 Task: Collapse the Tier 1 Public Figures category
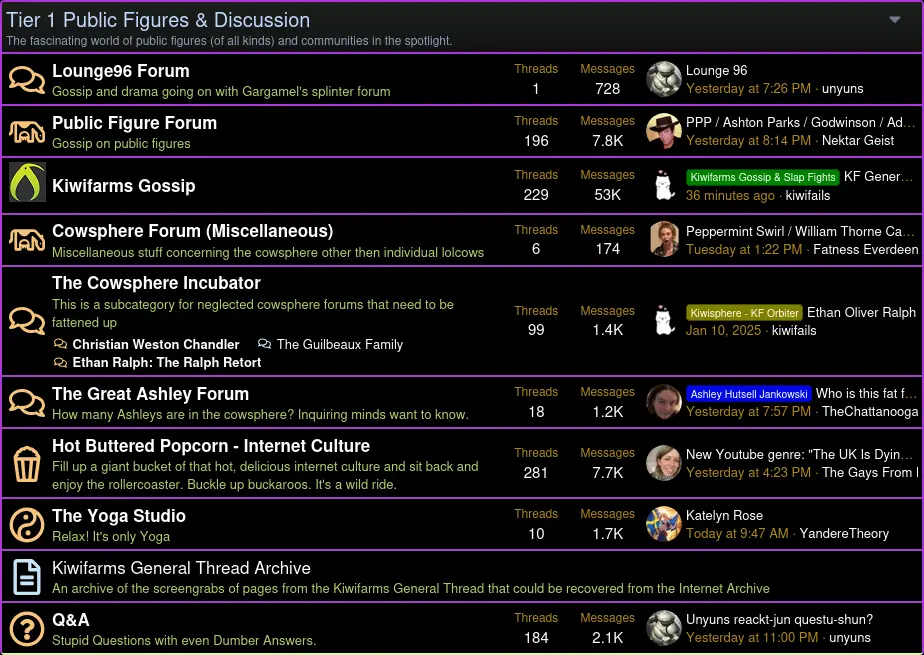(x=895, y=19)
